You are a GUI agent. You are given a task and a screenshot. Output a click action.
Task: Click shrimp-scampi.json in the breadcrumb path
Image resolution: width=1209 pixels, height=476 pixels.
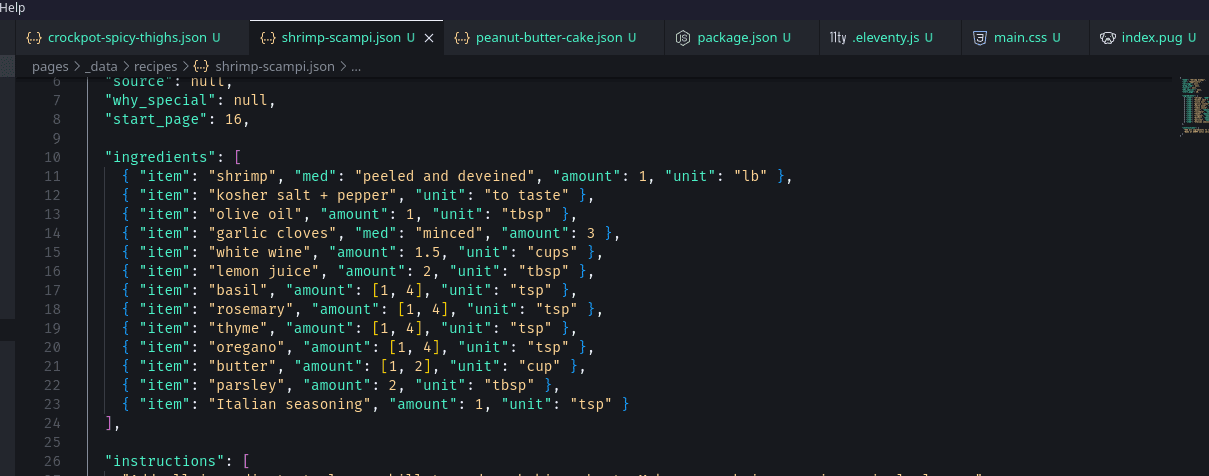[276, 67]
